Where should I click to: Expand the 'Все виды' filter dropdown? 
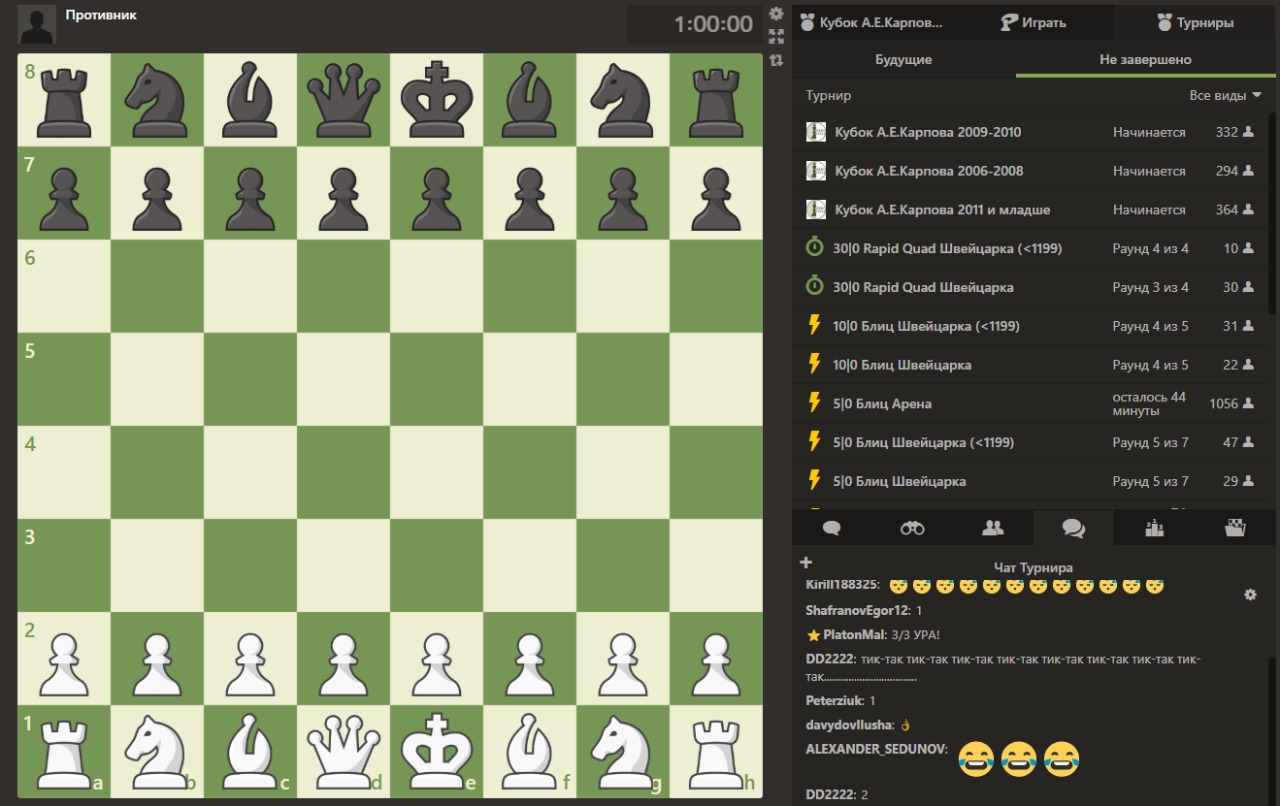1225,96
